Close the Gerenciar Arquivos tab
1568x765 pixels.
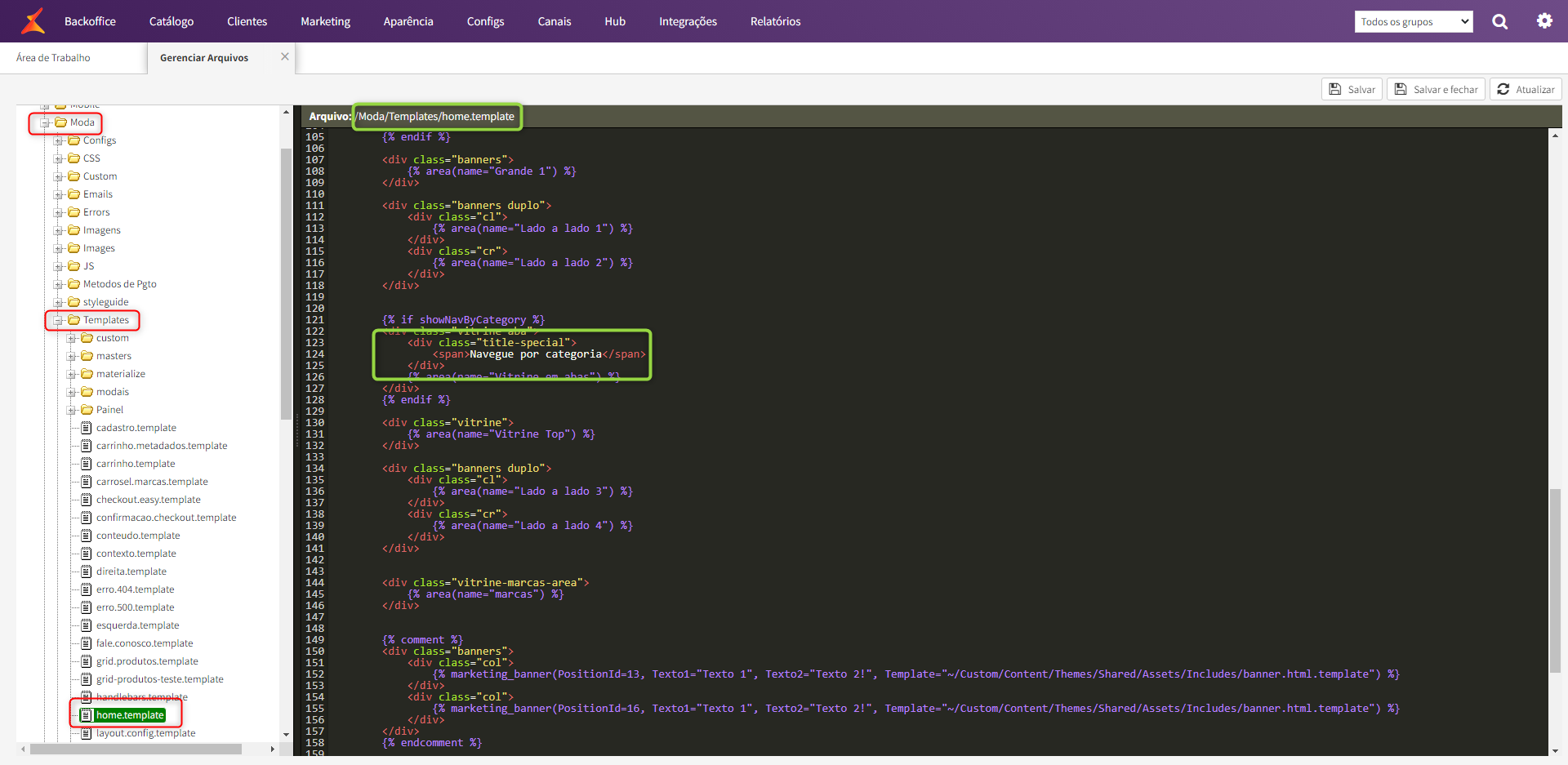click(x=285, y=56)
